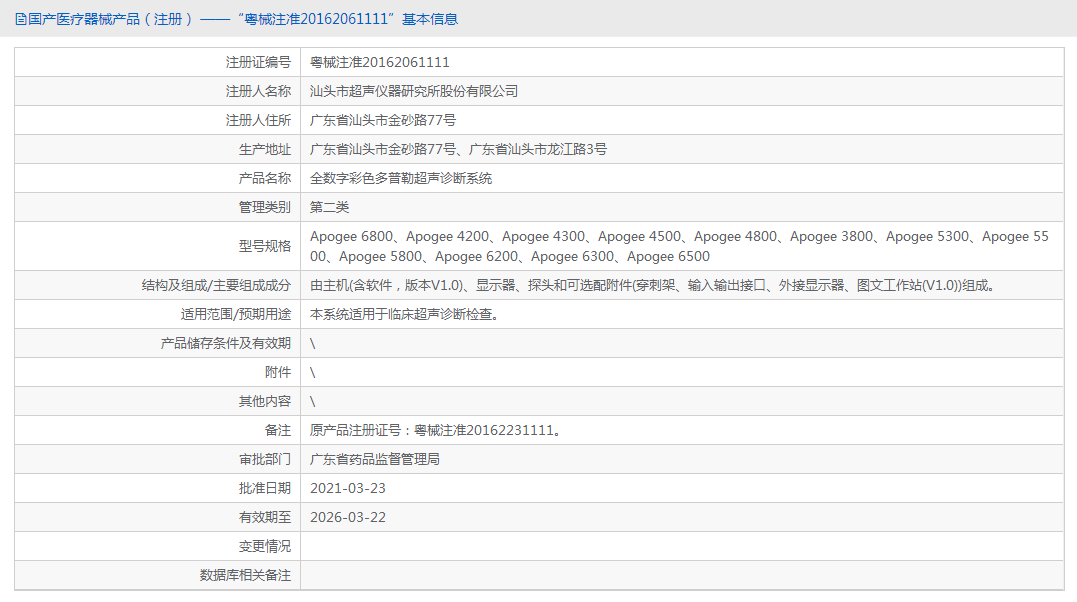Select approval date 2021-03-23
This screenshot has height=602, width=1077.
348,488
